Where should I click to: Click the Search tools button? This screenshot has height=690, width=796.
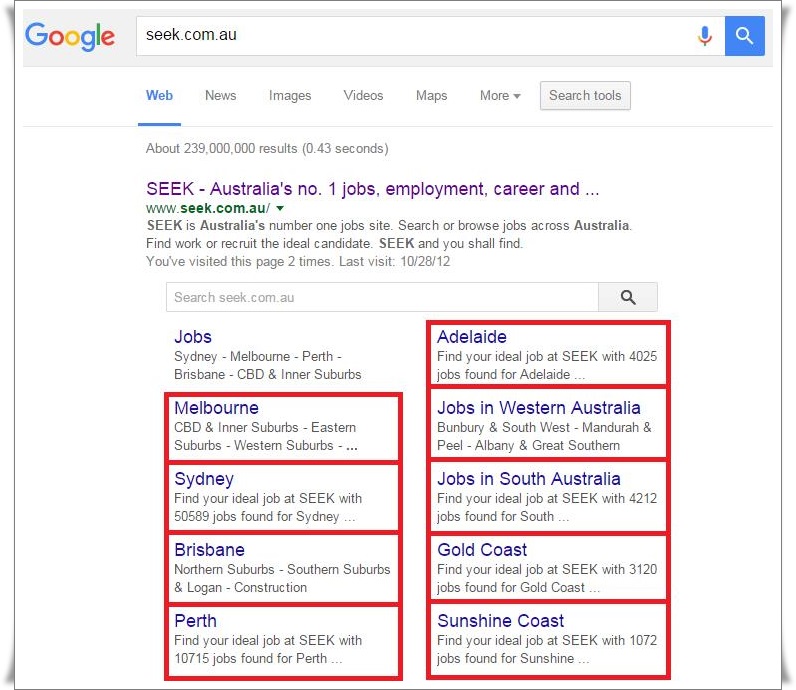pos(585,95)
